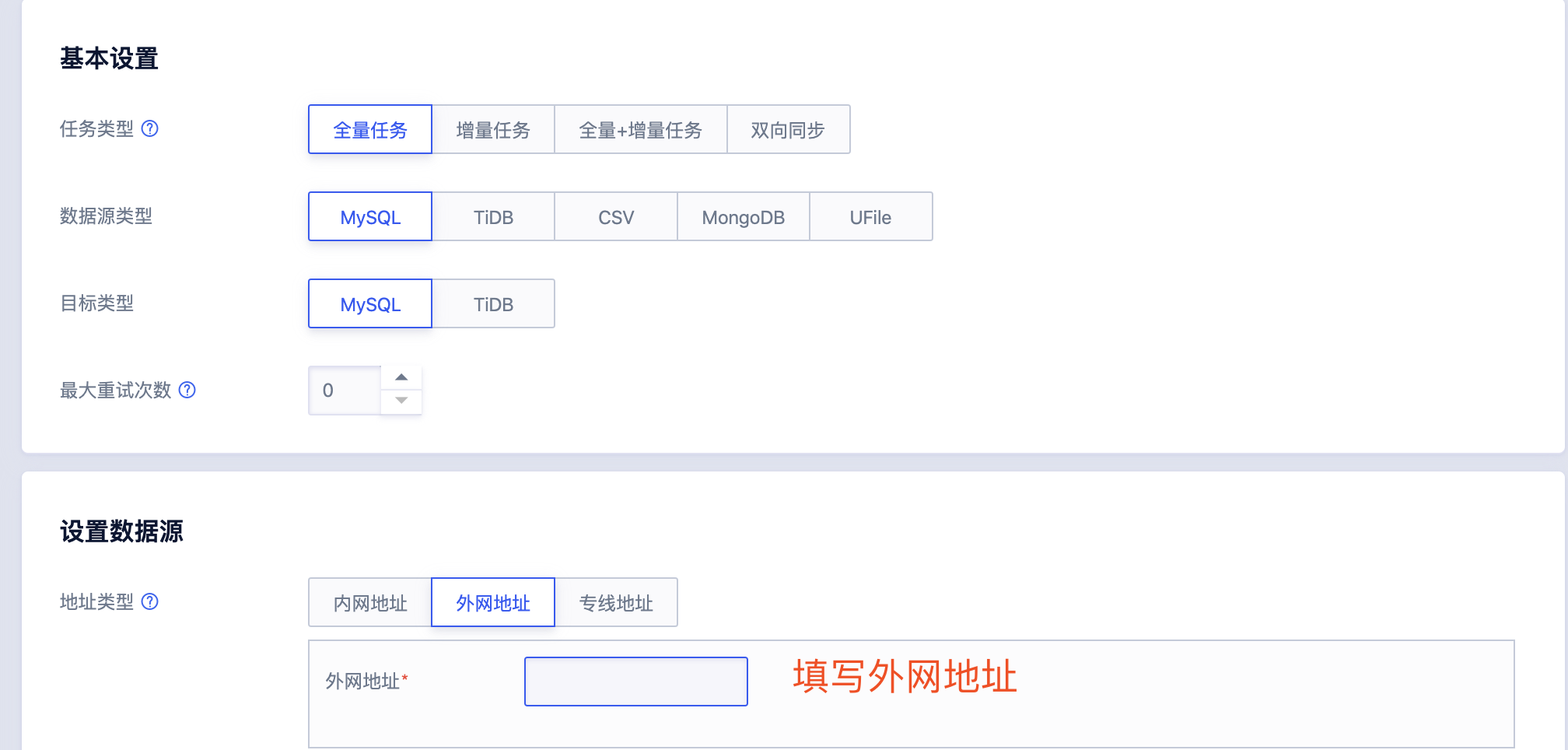Viewport: 1568px width, 750px height.
Task: Select UFile as the data source type
Action: click(871, 217)
